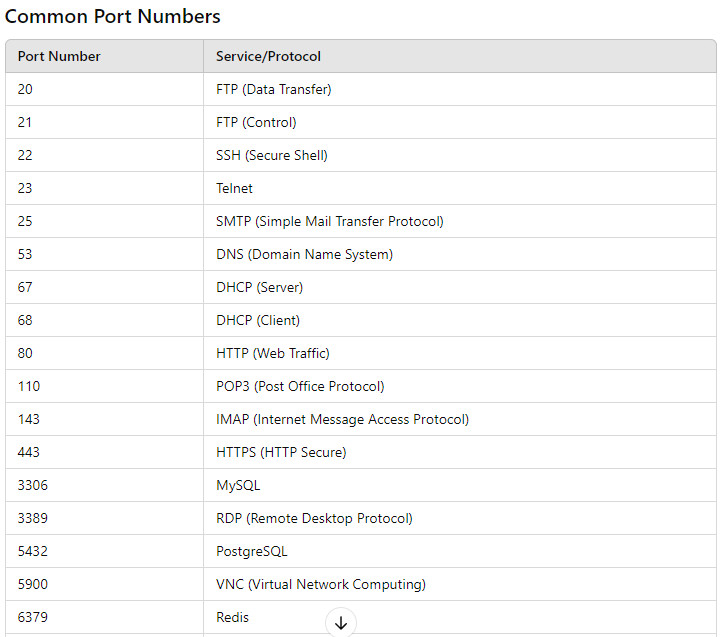The width and height of the screenshot is (725, 637).
Task: Select the PostgreSQL table cell
Action: 460,551
